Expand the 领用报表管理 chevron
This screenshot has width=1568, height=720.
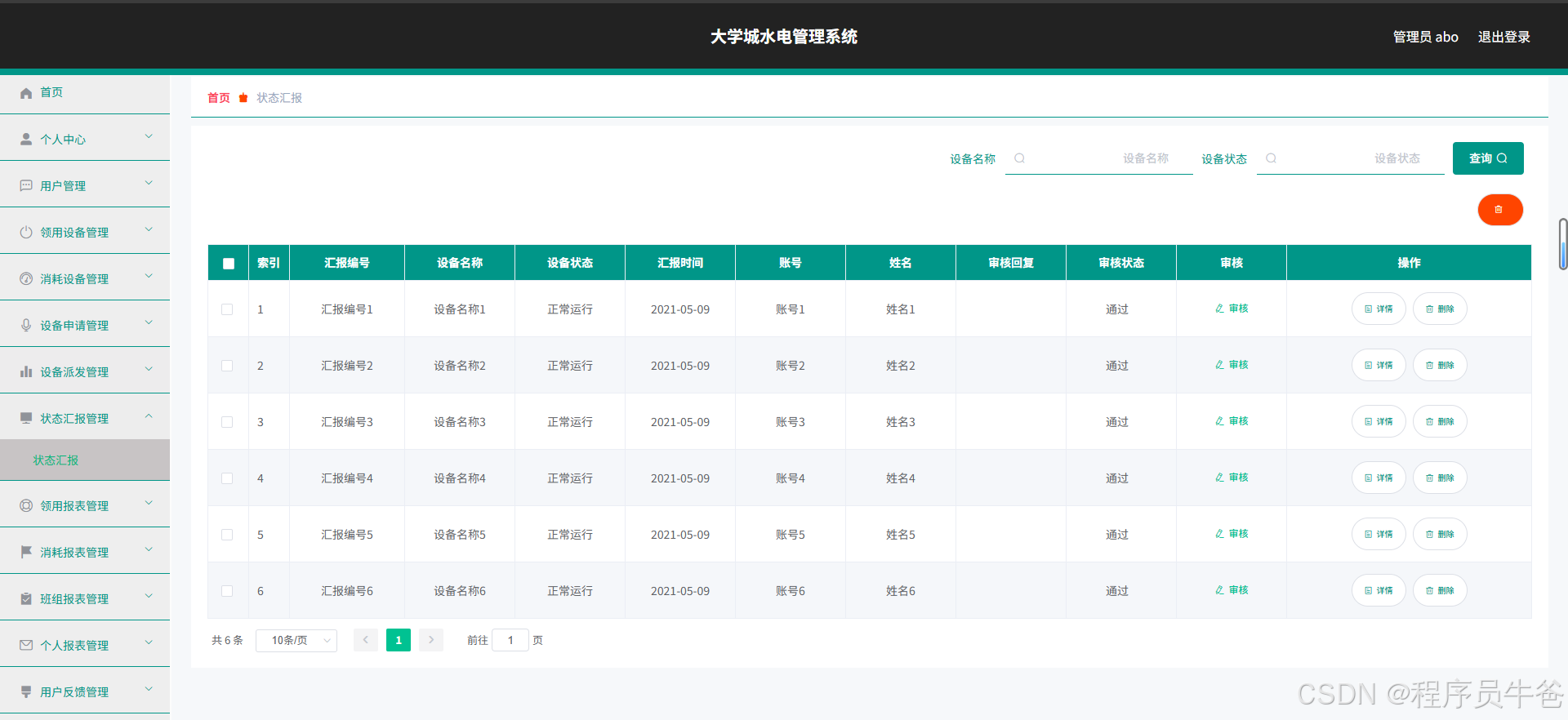[x=149, y=503]
